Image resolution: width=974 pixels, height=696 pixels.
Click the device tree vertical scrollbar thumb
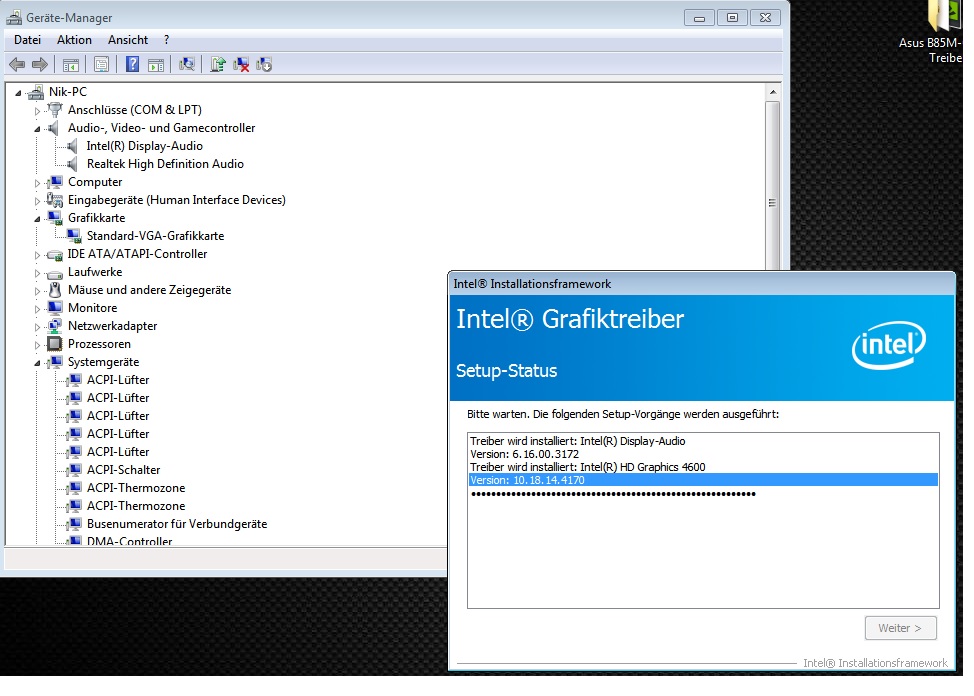click(773, 186)
